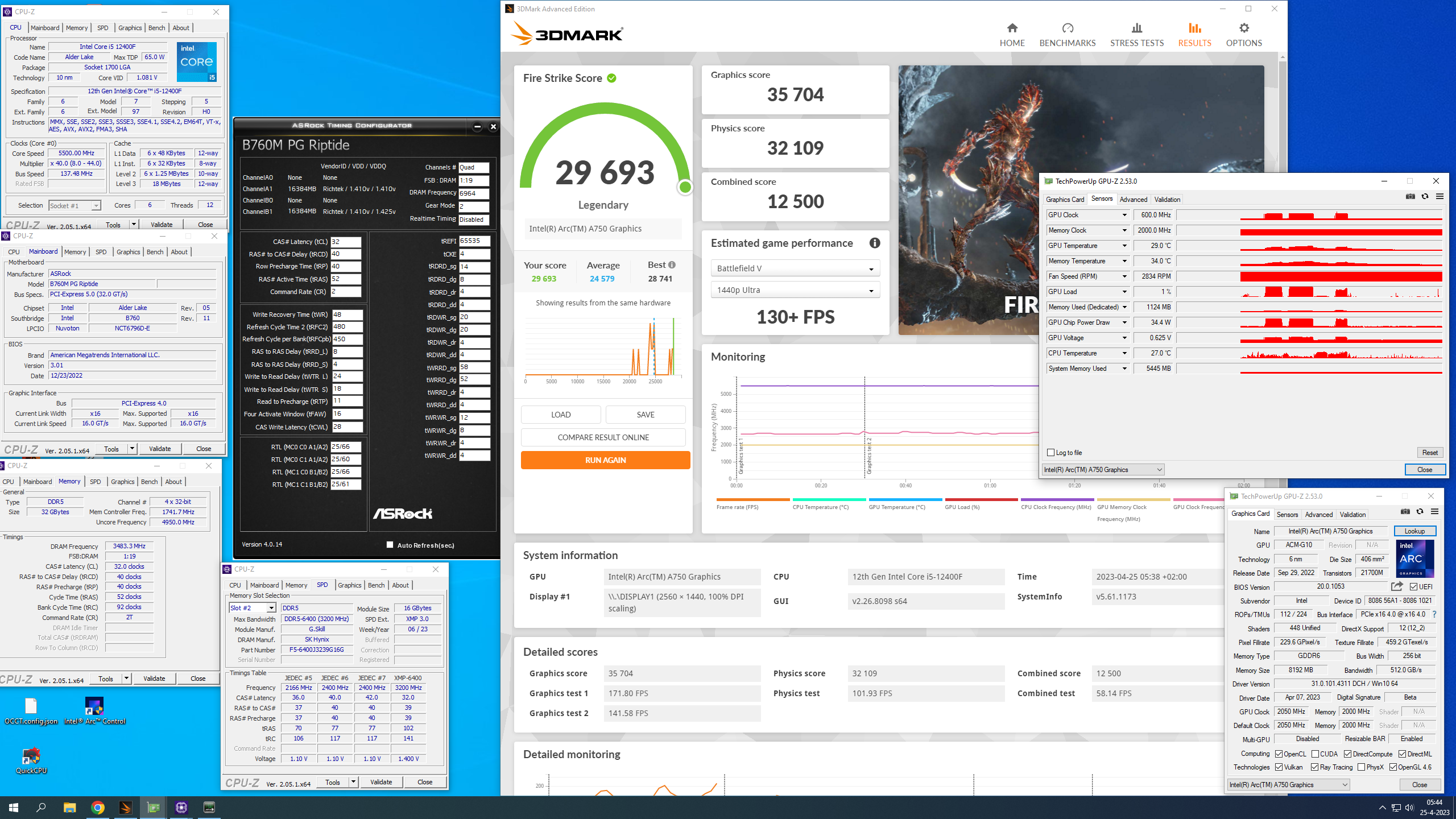
Task: Toggle the PhysX checkbox in GPU-Z
Action: point(1361,767)
